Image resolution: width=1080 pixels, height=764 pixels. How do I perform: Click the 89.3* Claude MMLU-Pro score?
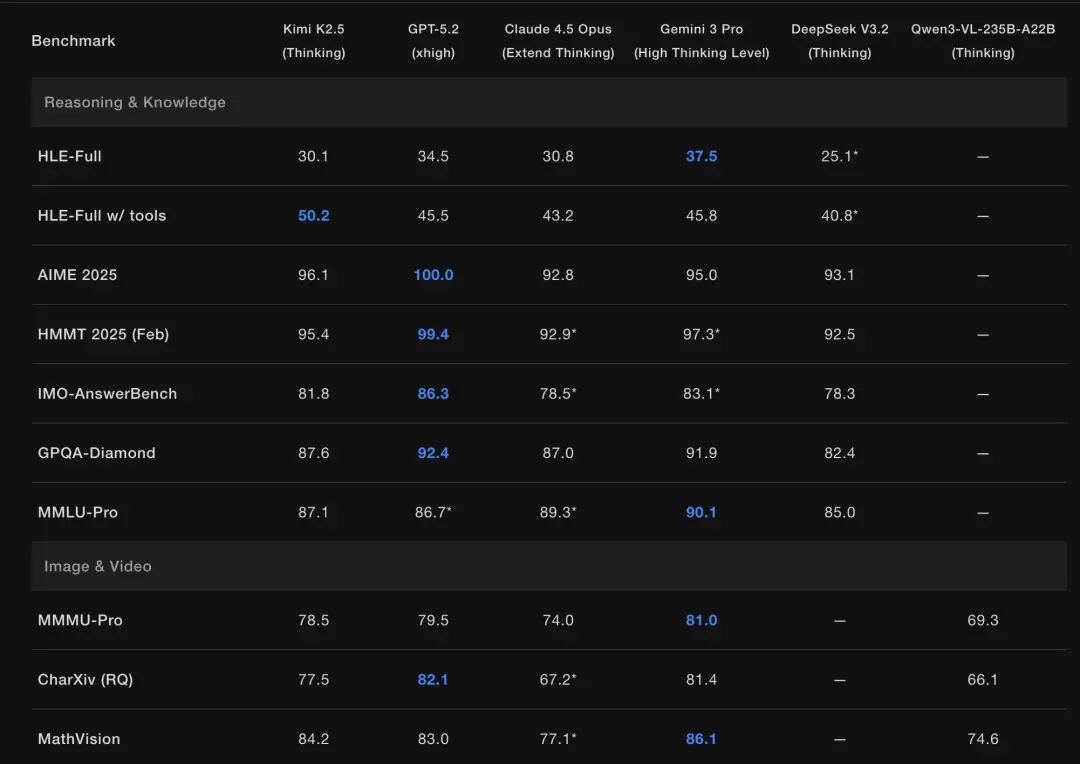pos(558,512)
